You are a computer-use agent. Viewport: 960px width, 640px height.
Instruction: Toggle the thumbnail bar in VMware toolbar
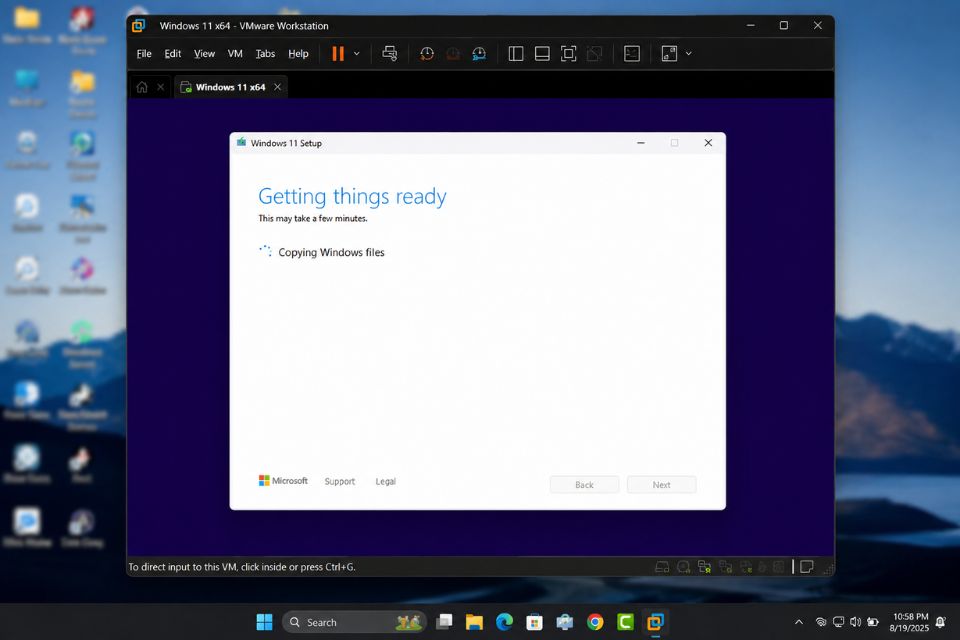(x=542, y=54)
